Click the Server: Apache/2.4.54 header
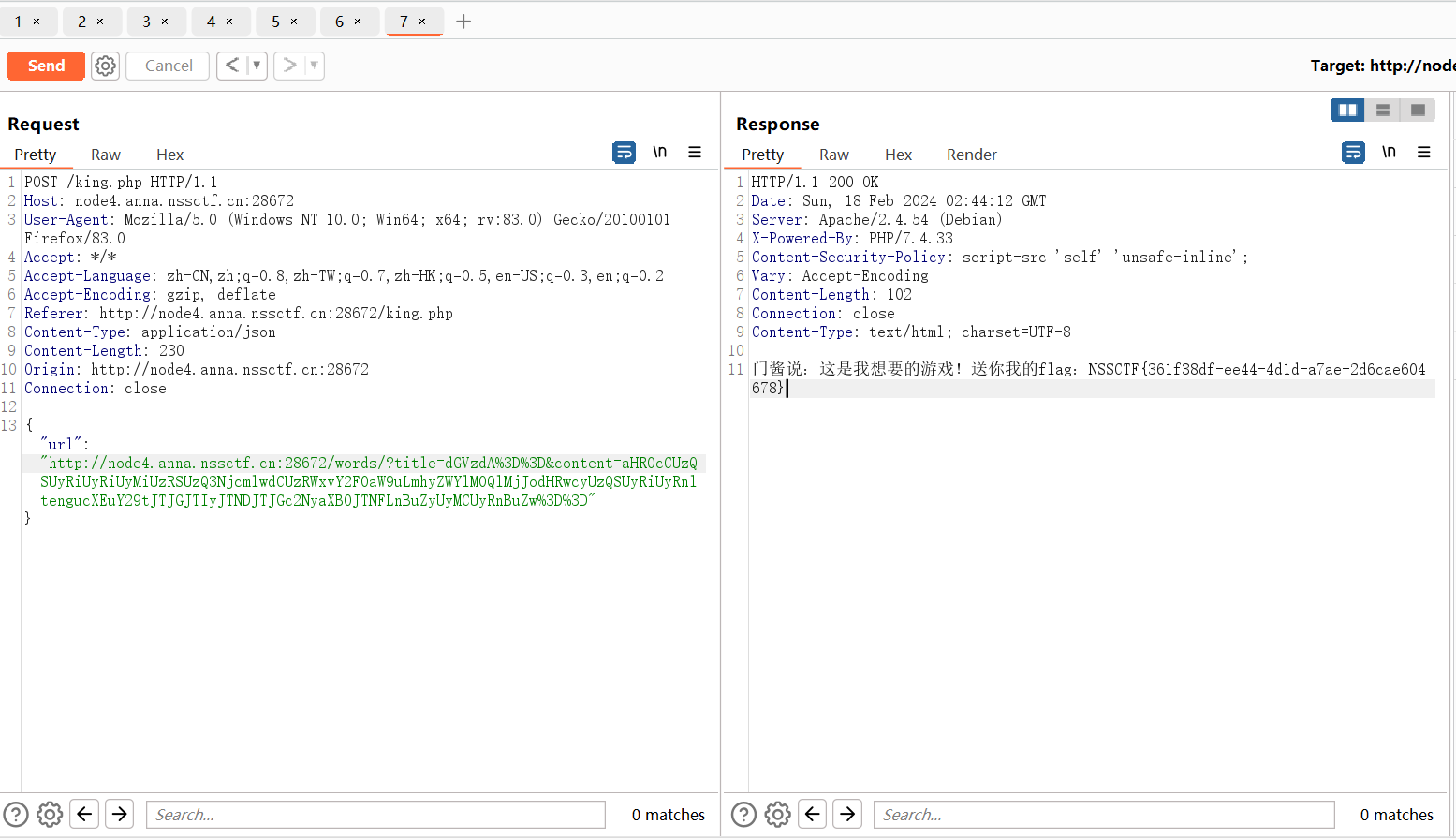 (x=876, y=219)
